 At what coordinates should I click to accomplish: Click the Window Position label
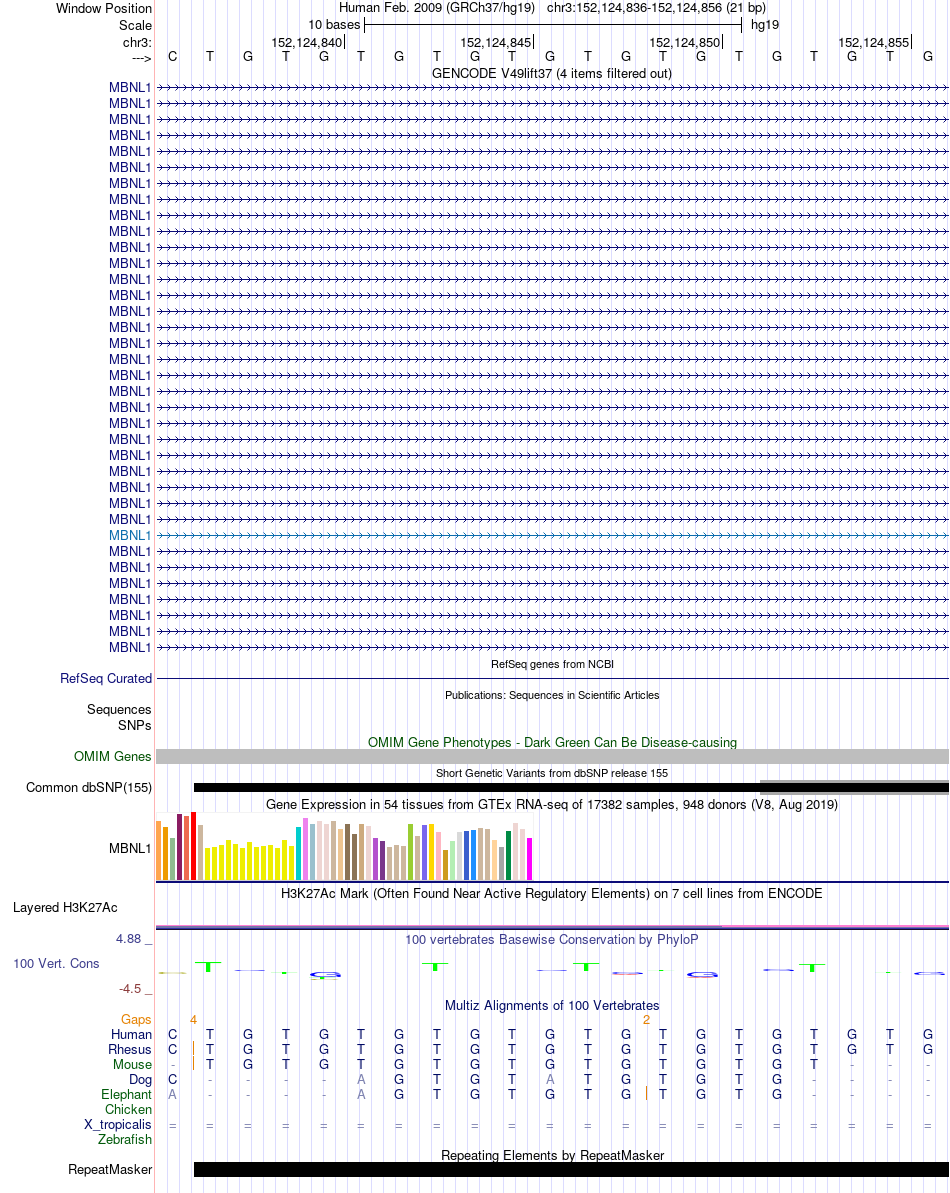[x=103, y=9]
